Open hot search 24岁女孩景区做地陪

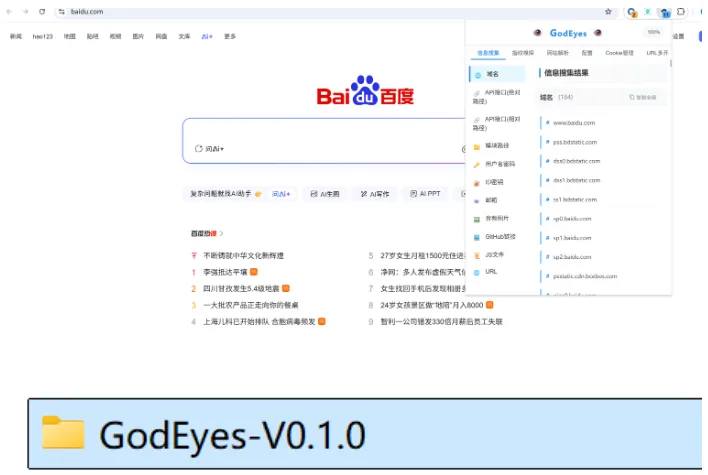(x=432, y=305)
